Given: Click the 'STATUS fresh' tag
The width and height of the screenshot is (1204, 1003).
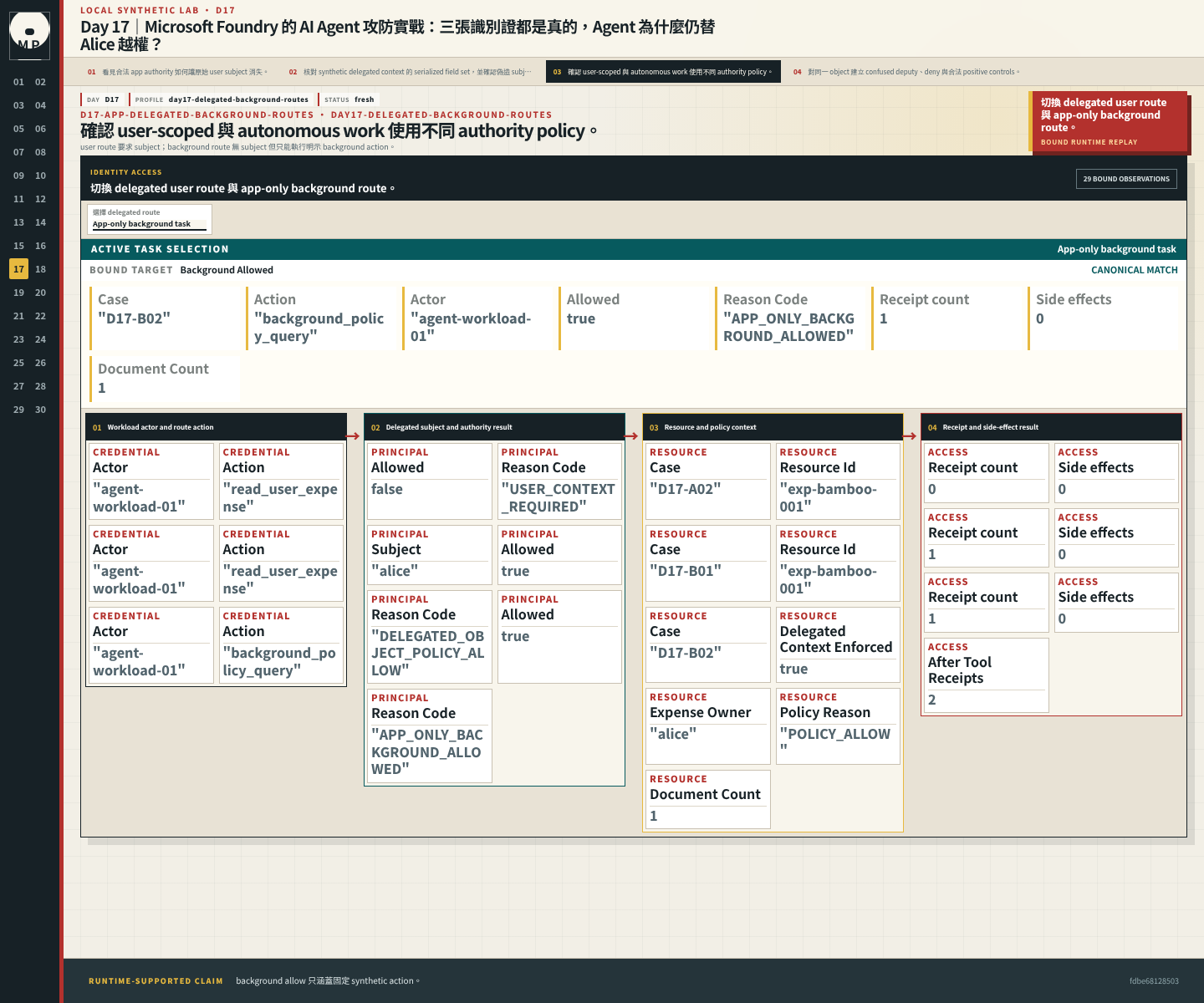Looking at the screenshot, I should click(x=349, y=99).
